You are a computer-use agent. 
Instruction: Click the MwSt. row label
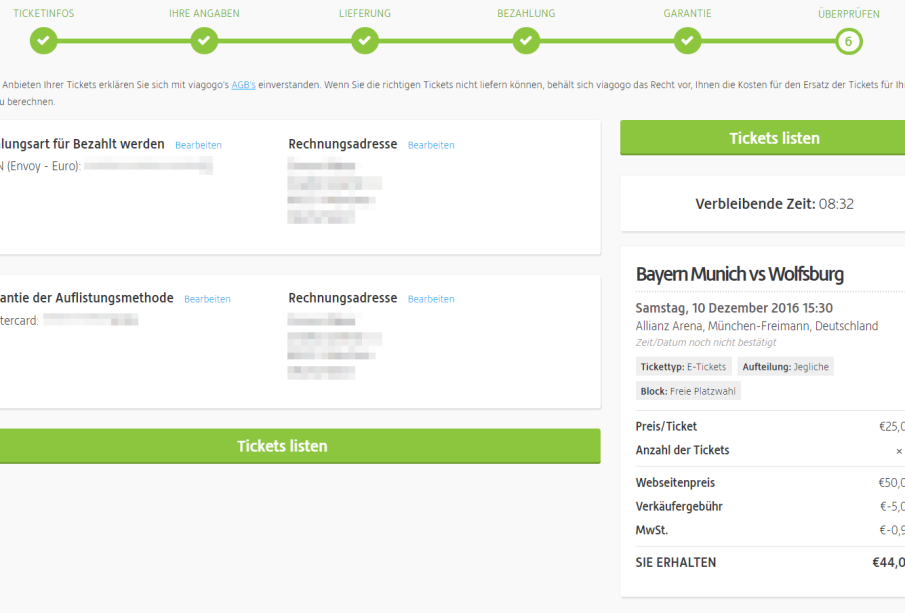tap(652, 530)
